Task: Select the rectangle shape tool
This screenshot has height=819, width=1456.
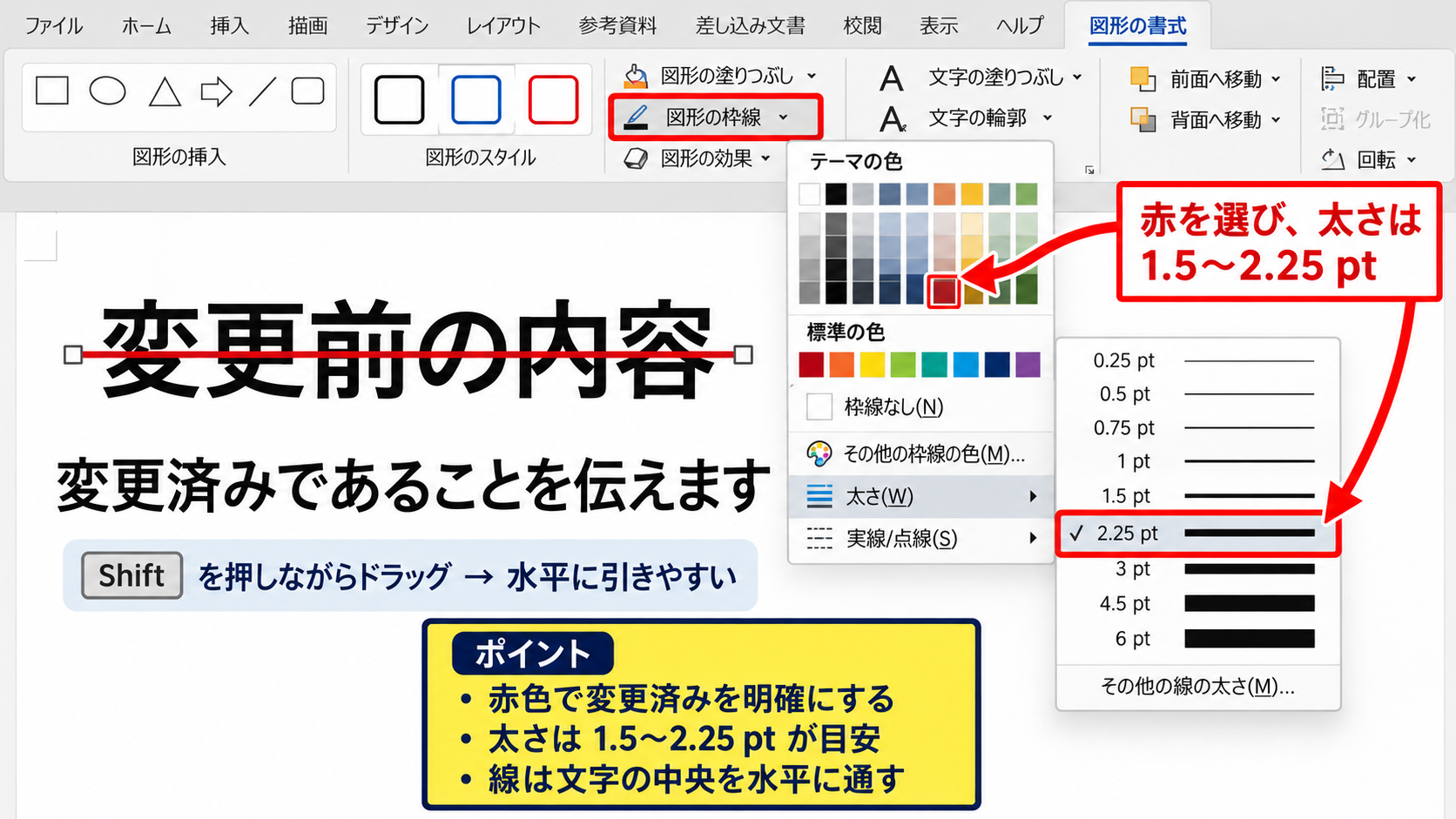Action: coord(52,91)
